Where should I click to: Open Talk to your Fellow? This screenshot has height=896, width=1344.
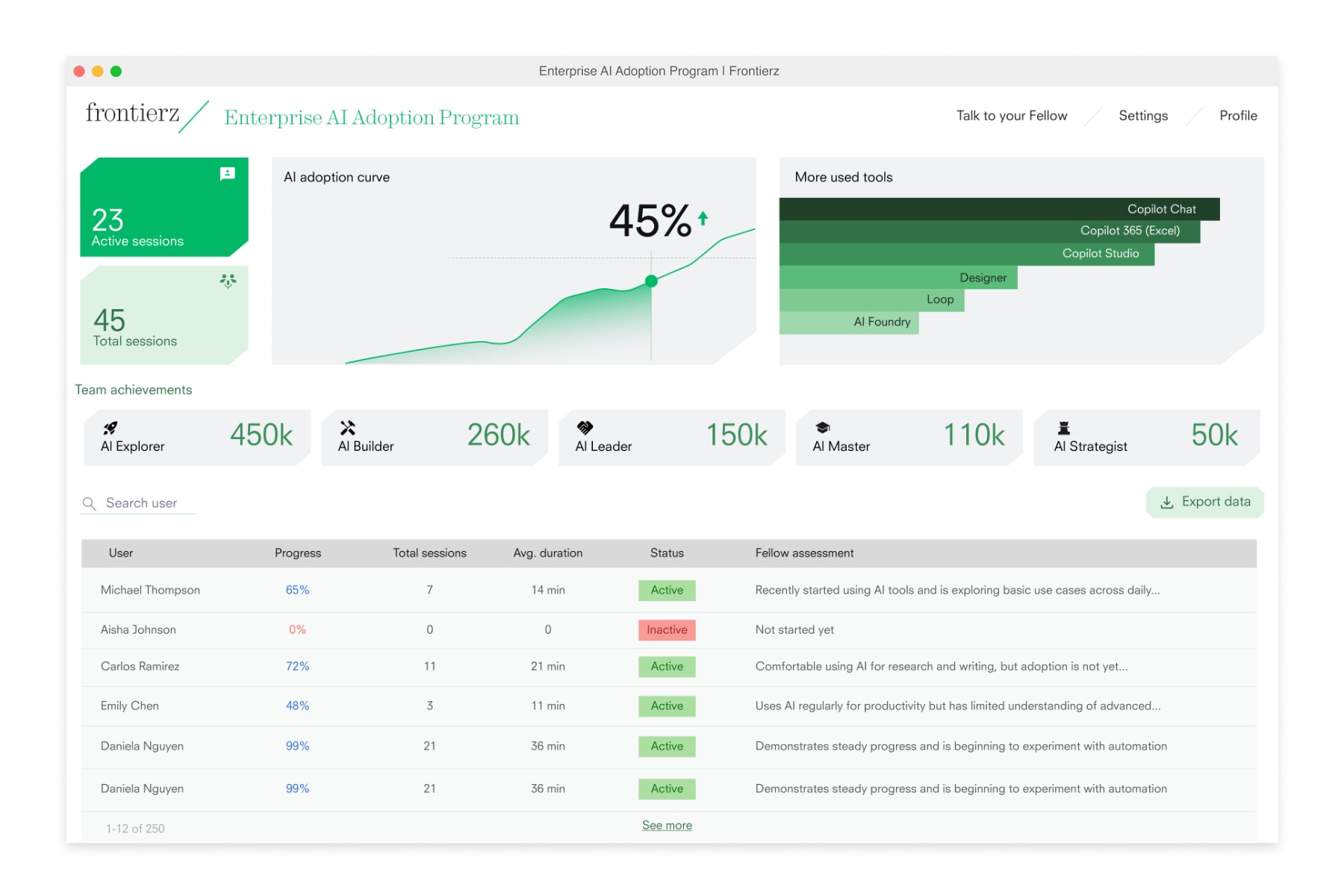point(1011,116)
